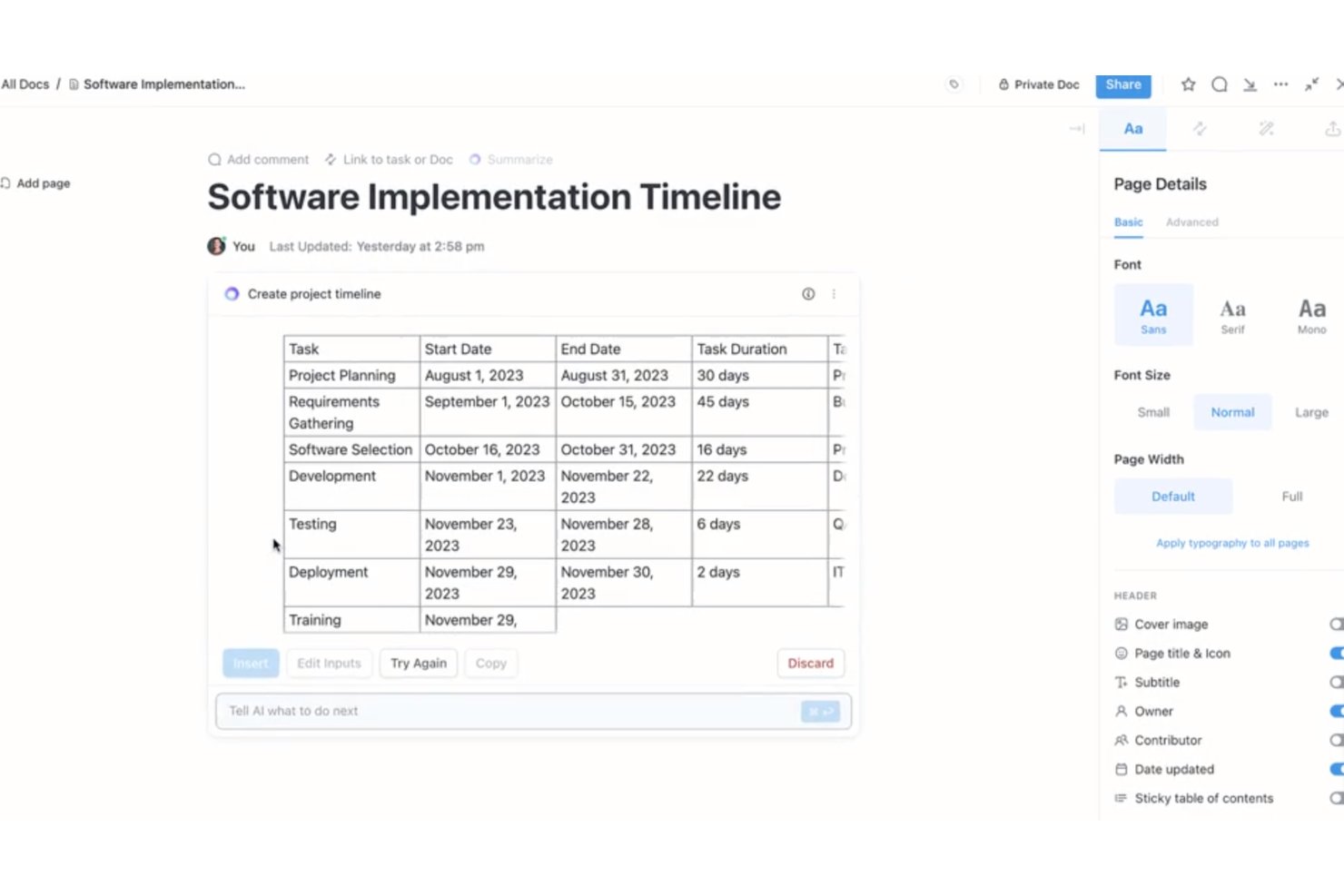Switch to the Advanced tab

pyautogui.click(x=1192, y=222)
